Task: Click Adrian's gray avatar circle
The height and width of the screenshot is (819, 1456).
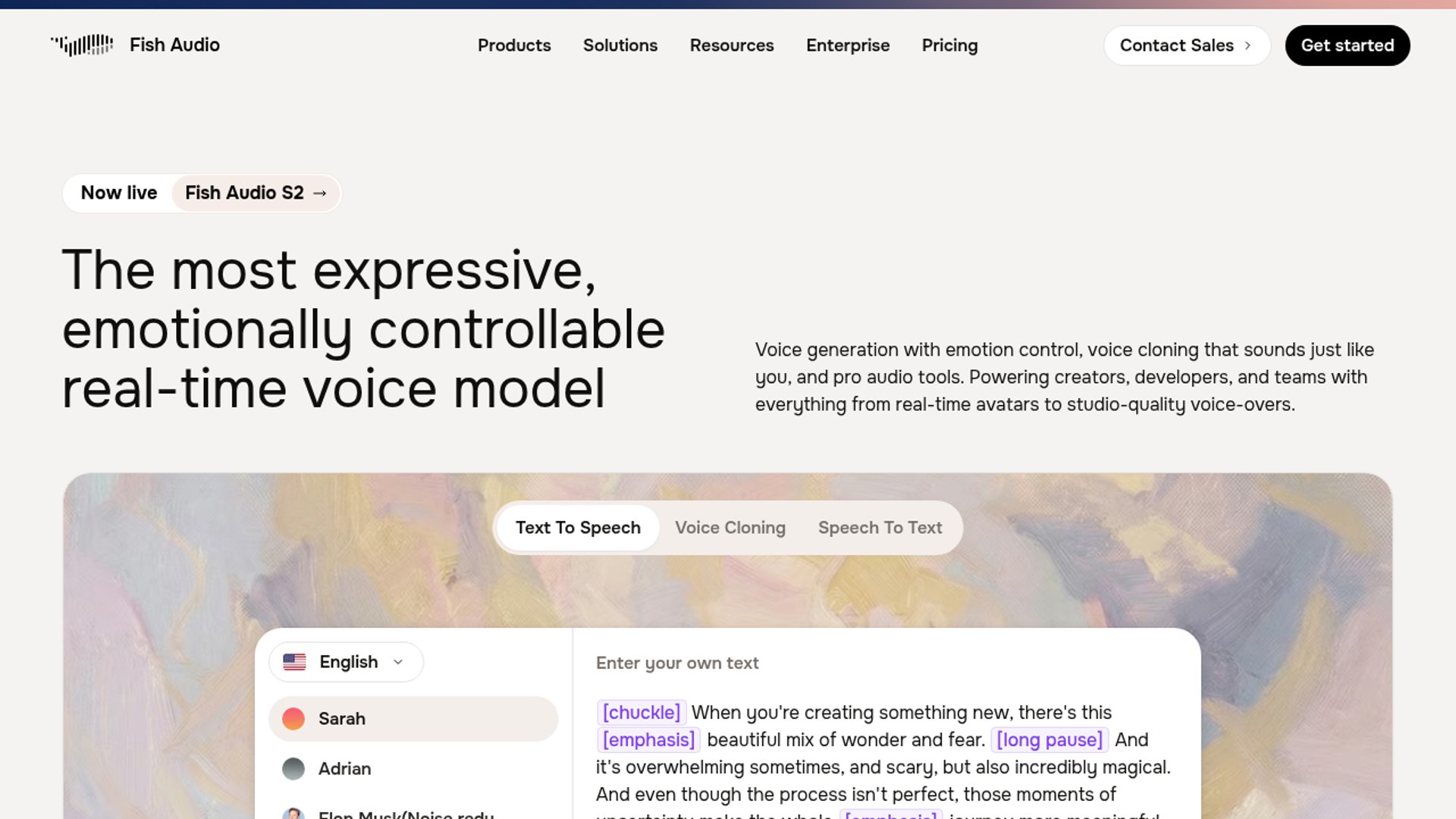Action: pyautogui.click(x=293, y=768)
